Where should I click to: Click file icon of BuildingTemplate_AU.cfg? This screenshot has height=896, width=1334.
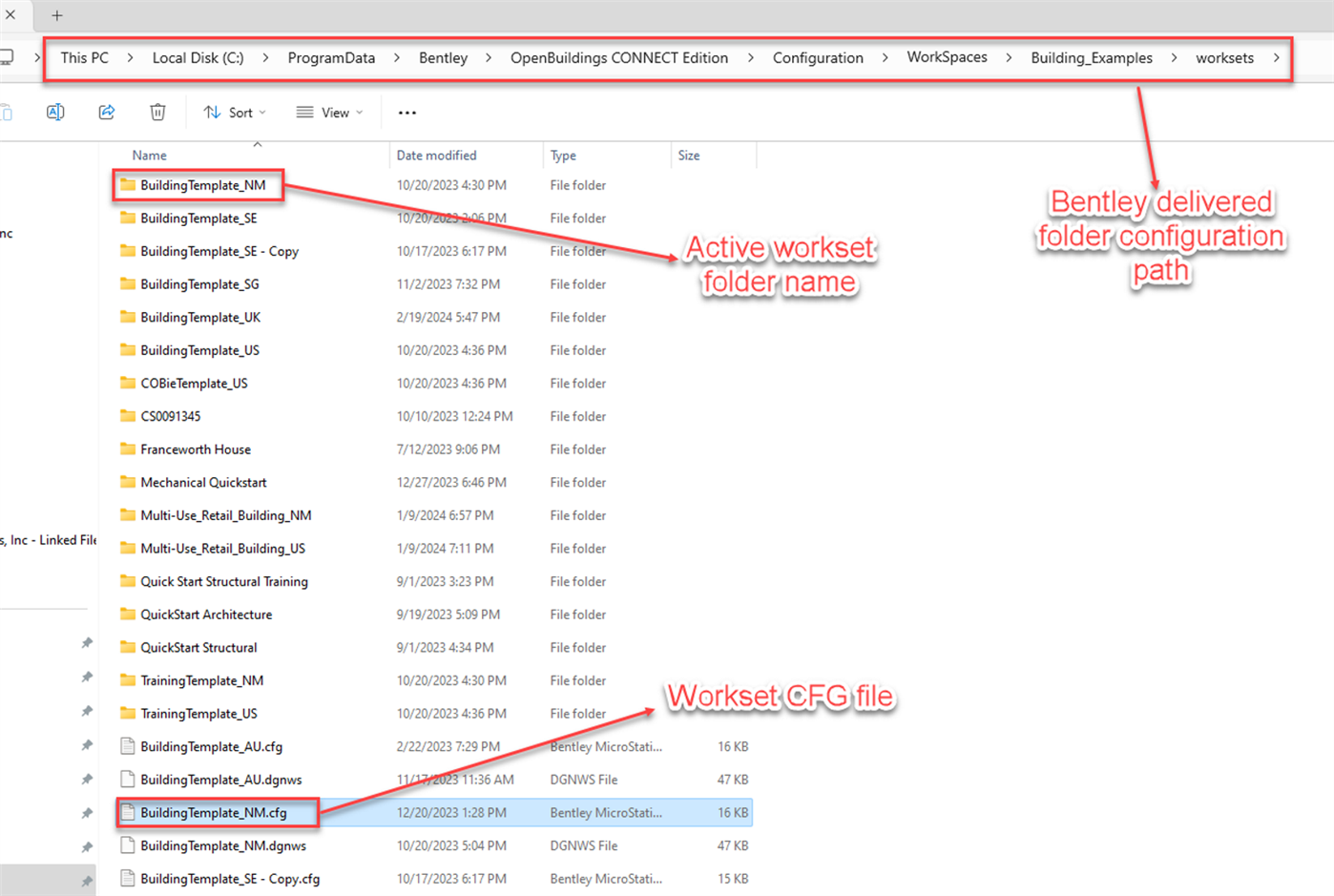tap(128, 746)
